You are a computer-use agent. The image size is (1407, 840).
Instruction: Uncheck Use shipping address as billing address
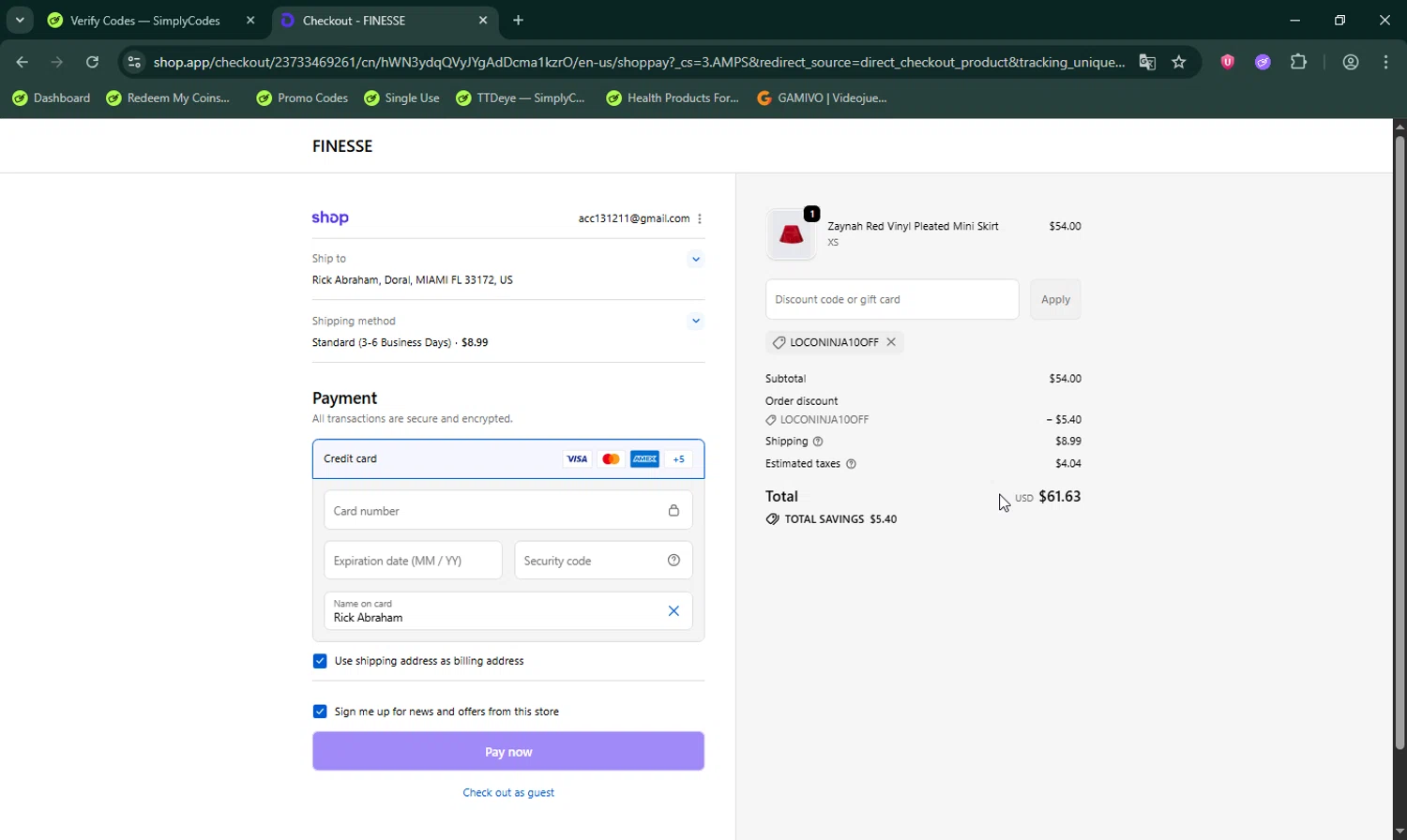pyautogui.click(x=320, y=661)
